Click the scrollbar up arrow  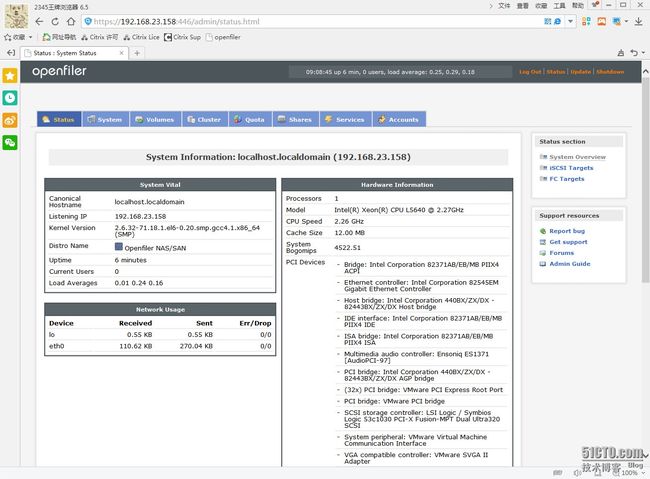tap(645, 71)
